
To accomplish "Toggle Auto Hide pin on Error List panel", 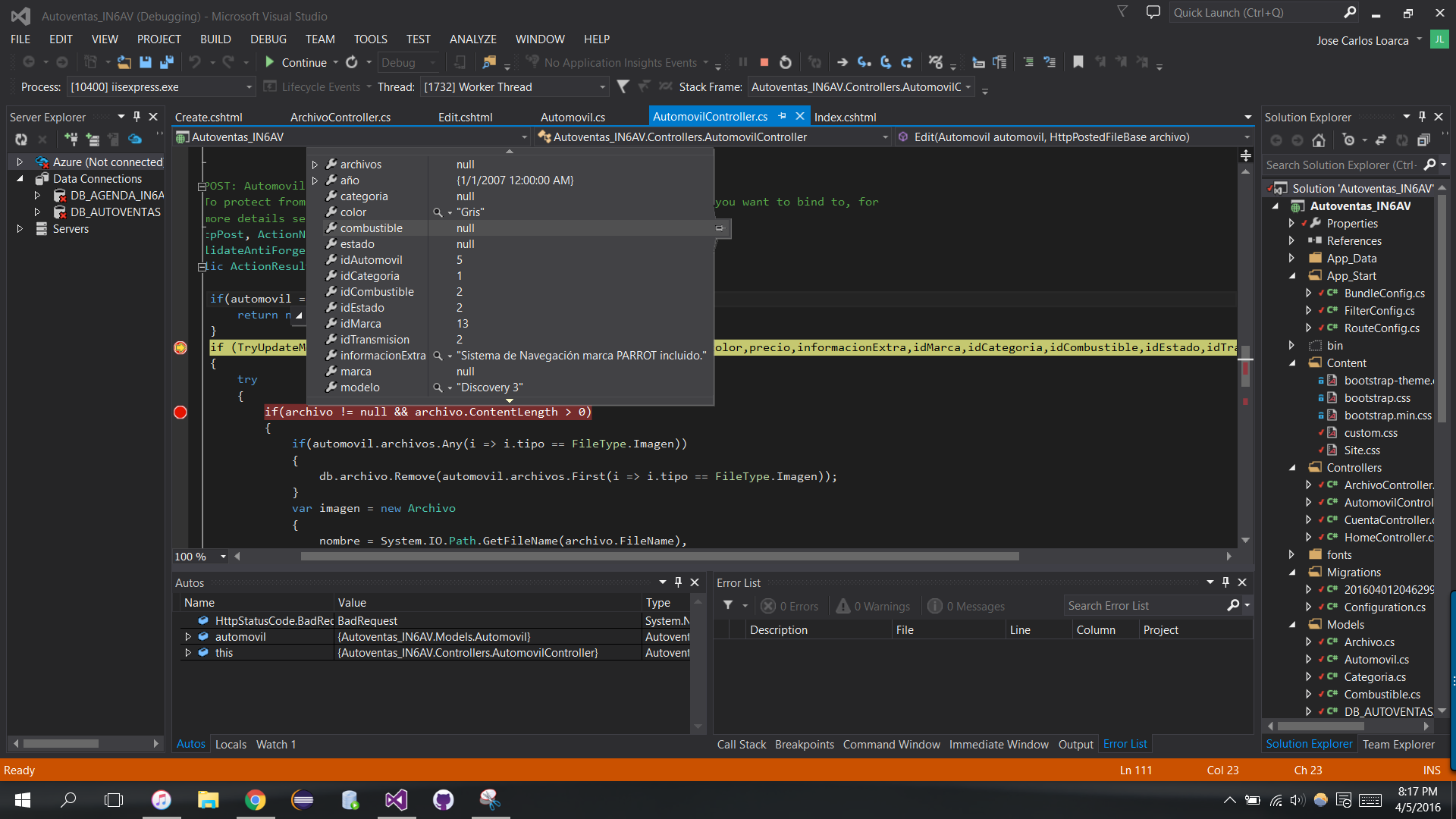I will (x=1225, y=582).
